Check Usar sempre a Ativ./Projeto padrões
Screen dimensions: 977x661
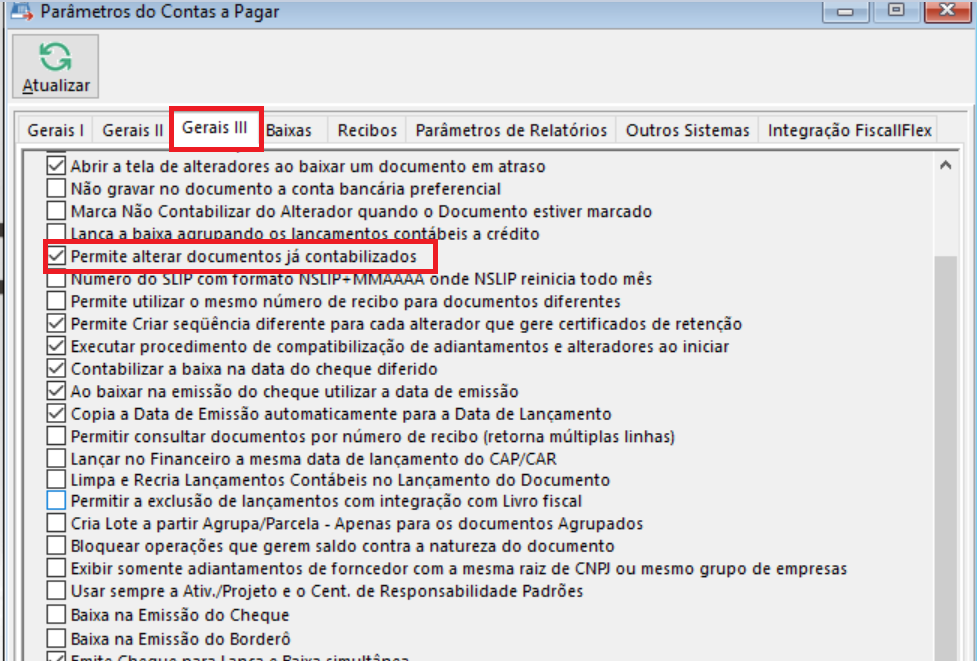click(56, 590)
